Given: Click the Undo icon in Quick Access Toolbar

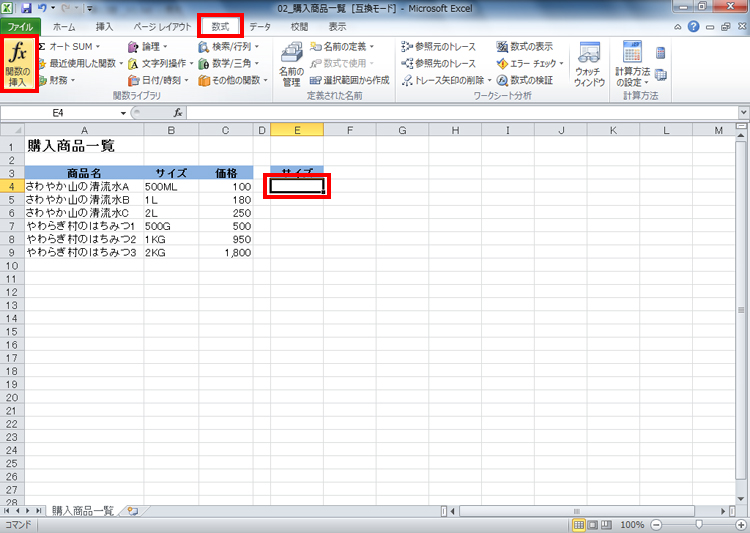Looking at the screenshot, I should [x=42, y=8].
